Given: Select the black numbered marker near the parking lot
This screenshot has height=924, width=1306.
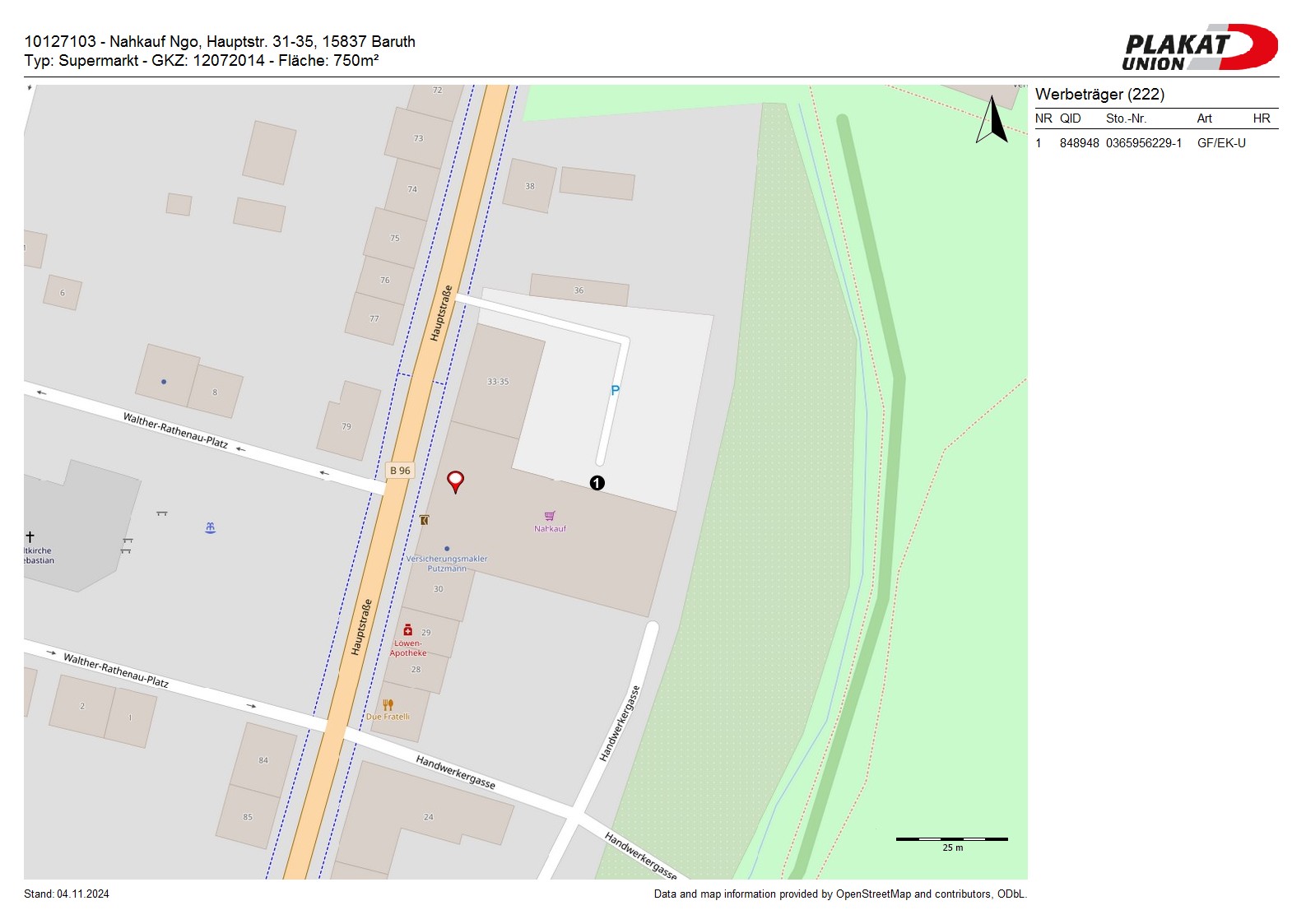Looking at the screenshot, I should [x=597, y=483].
